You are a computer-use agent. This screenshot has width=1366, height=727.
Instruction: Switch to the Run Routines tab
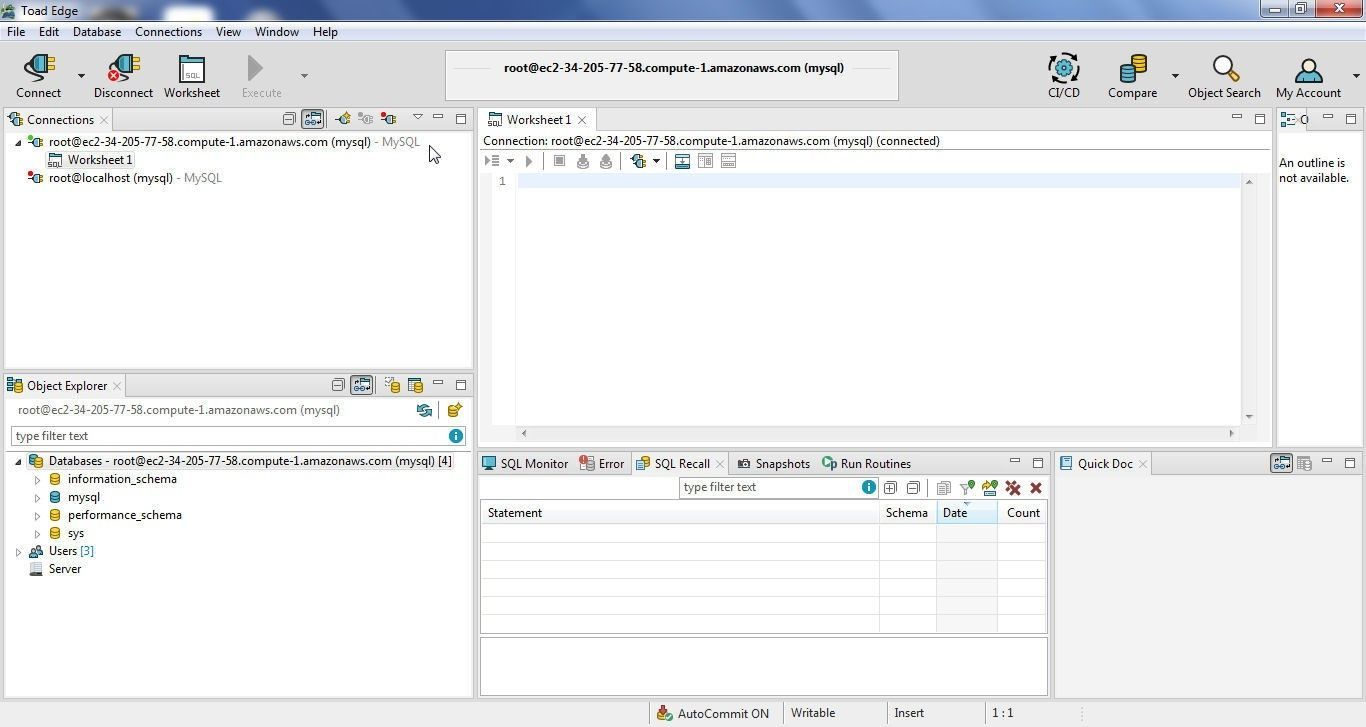pyautogui.click(x=866, y=464)
